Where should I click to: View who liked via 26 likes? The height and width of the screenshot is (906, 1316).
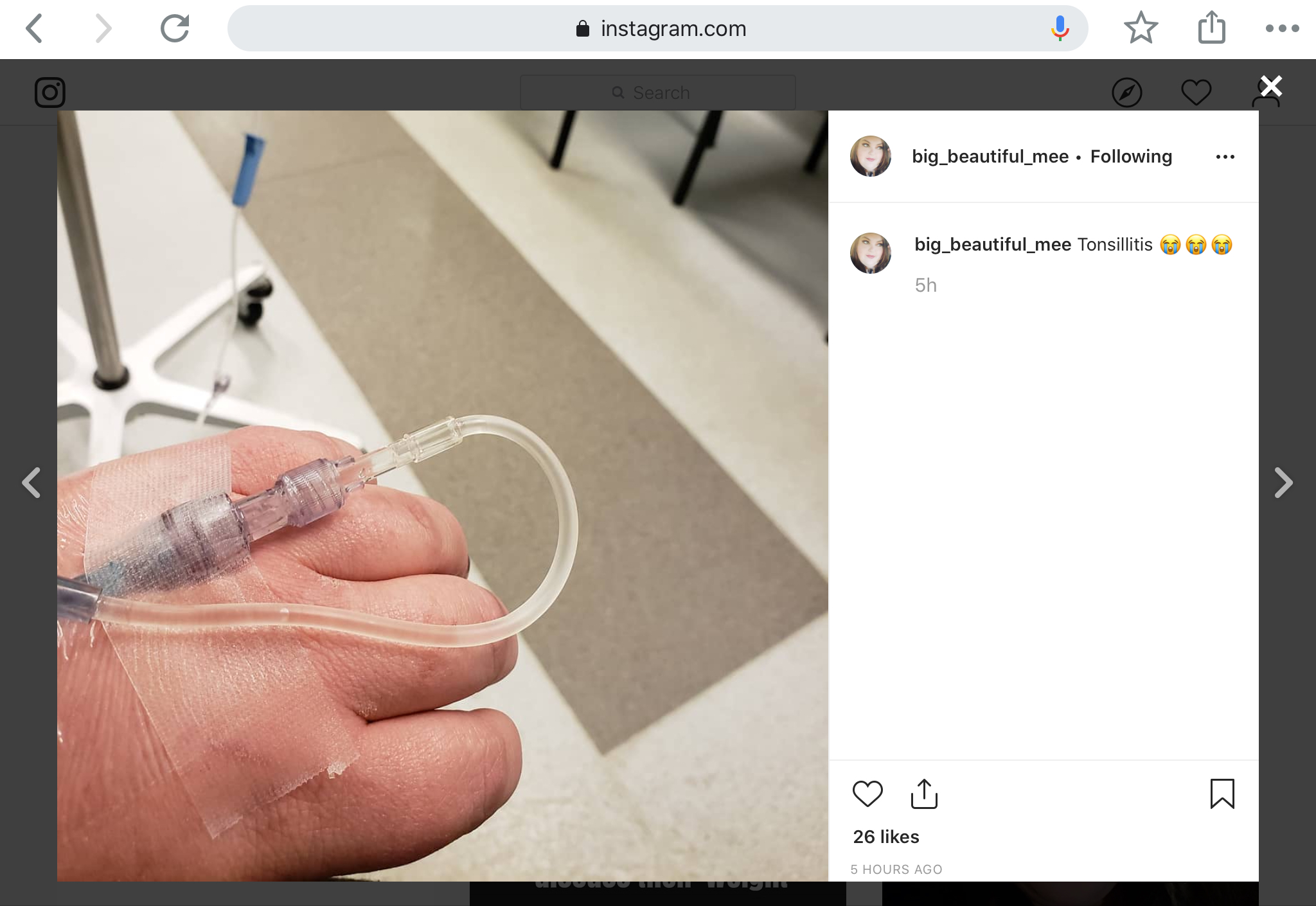coord(886,837)
